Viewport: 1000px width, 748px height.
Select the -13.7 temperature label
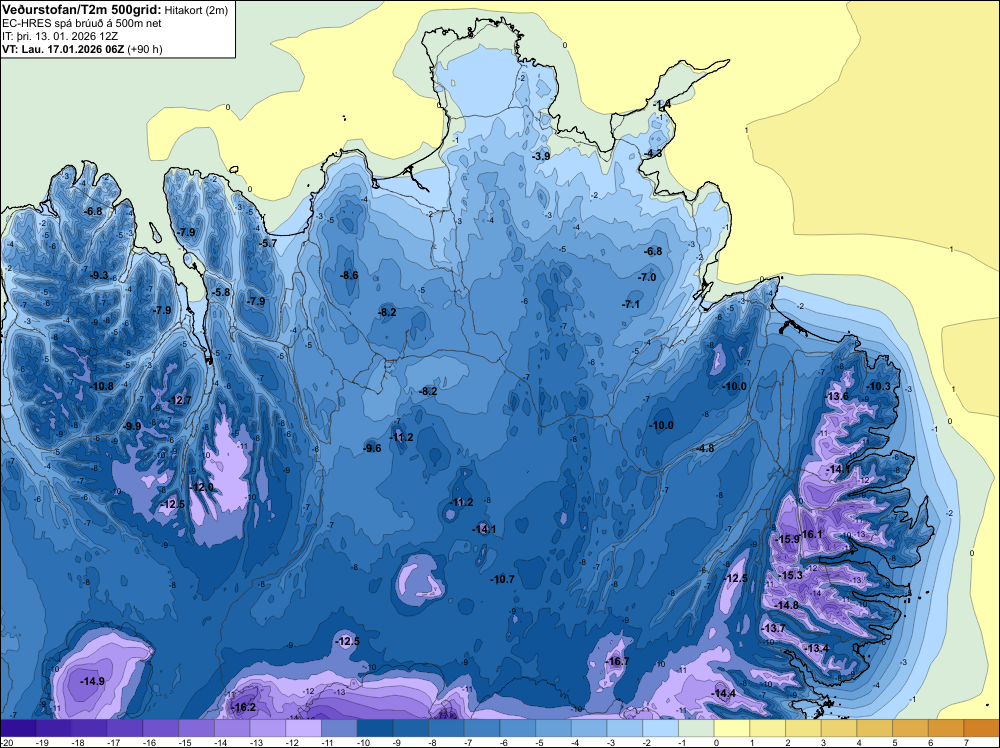coord(773,628)
